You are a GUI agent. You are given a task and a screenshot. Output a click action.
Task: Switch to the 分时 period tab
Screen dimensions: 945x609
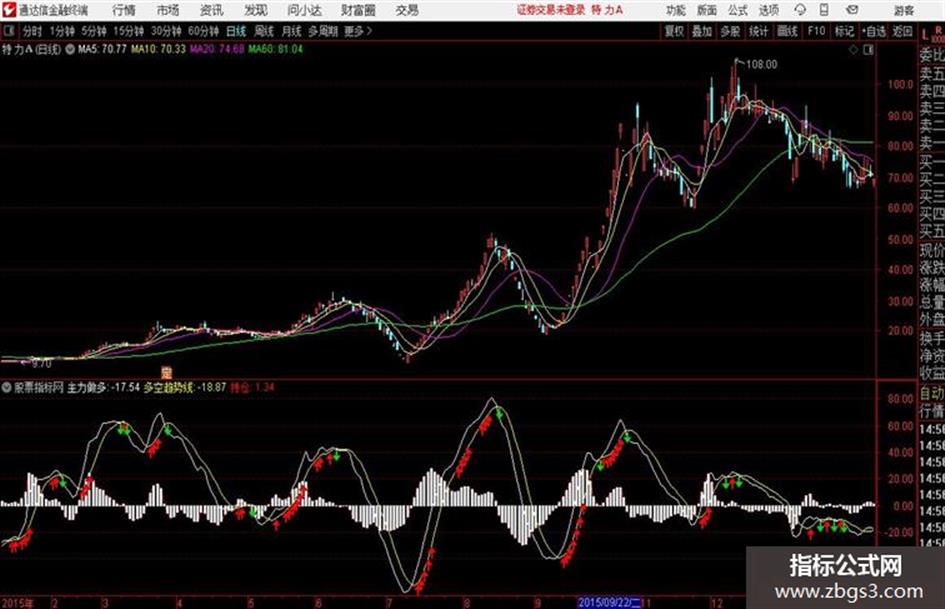click(32, 31)
